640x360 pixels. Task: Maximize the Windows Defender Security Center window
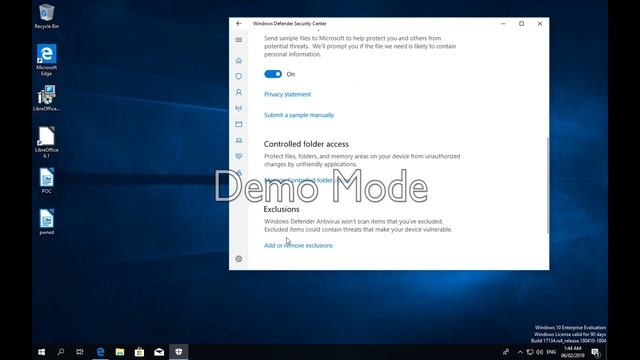522,24
